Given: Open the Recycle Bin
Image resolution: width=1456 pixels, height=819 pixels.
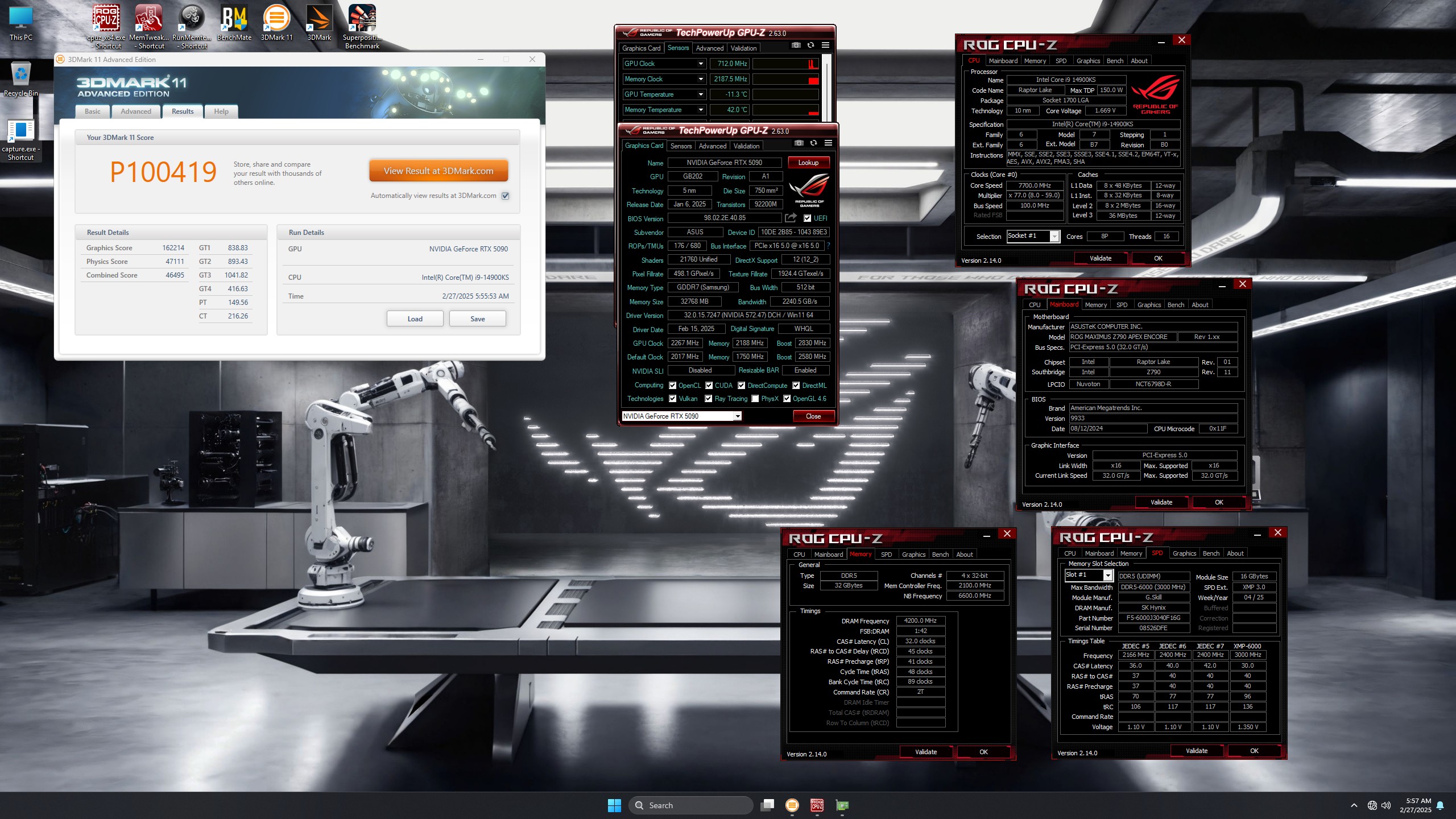Looking at the screenshot, I should pos(21,78).
